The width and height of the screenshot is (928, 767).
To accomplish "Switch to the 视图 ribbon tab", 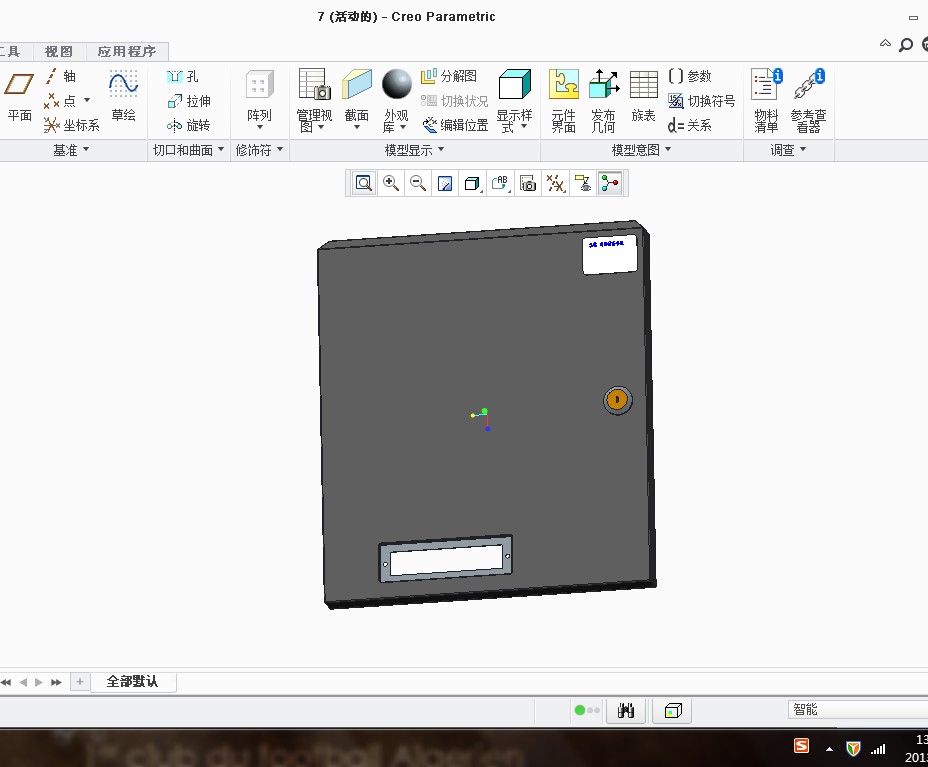I will tap(59, 52).
